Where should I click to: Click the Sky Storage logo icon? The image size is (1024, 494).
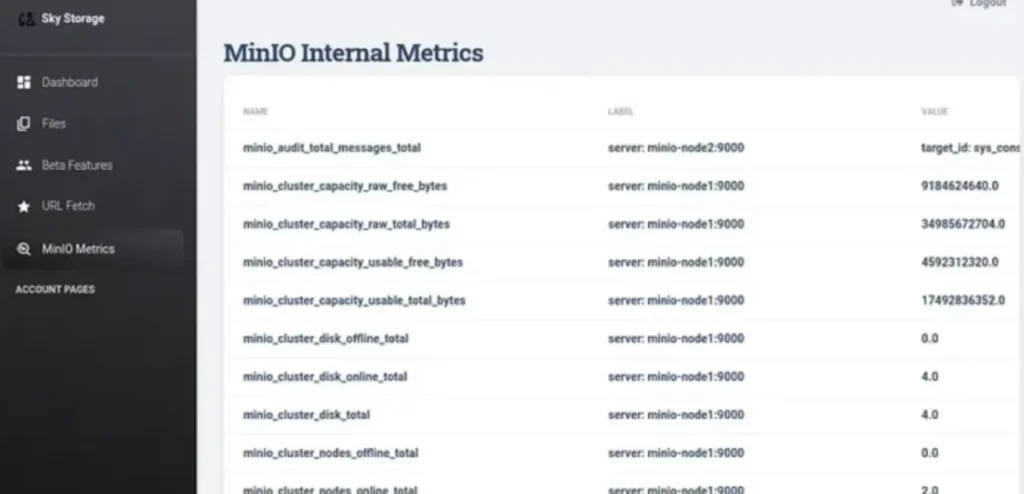point(26,19)
